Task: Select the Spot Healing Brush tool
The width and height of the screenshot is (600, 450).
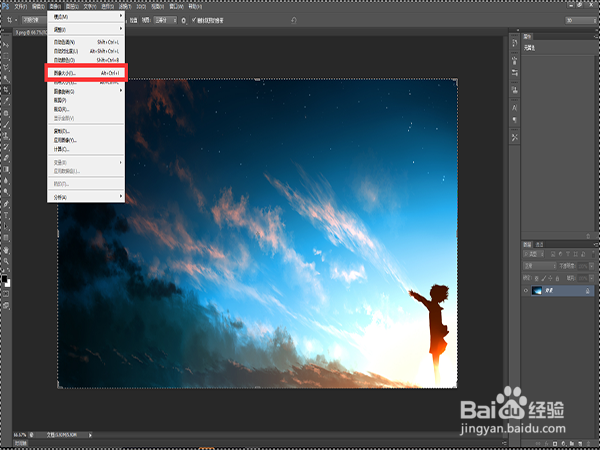Action: click(6, 113)
